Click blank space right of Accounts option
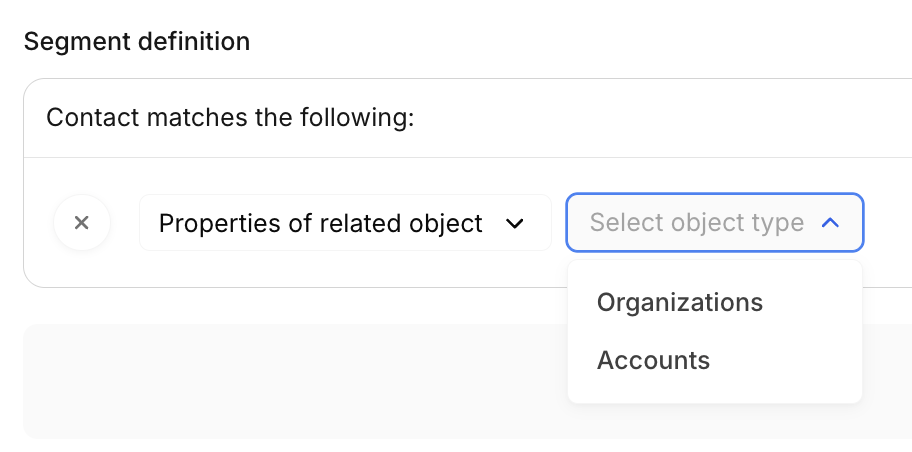The height and width of the screenshot is (452, 912). click(x=790, y=360)
